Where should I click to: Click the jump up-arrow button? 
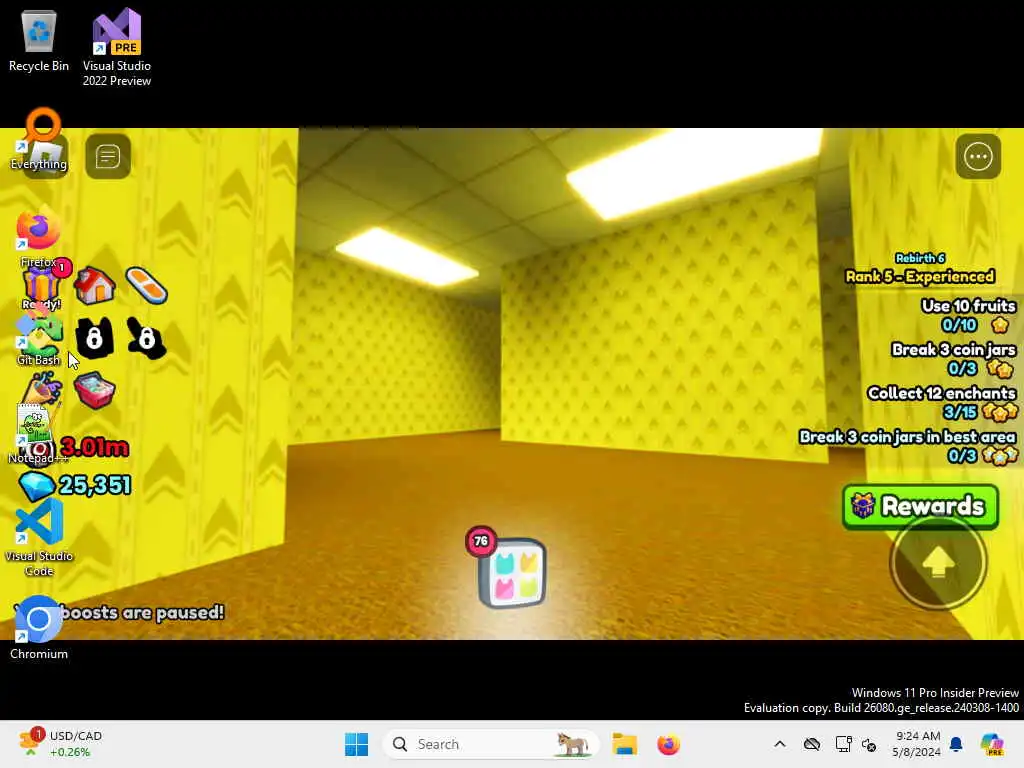tap(938, 562)
